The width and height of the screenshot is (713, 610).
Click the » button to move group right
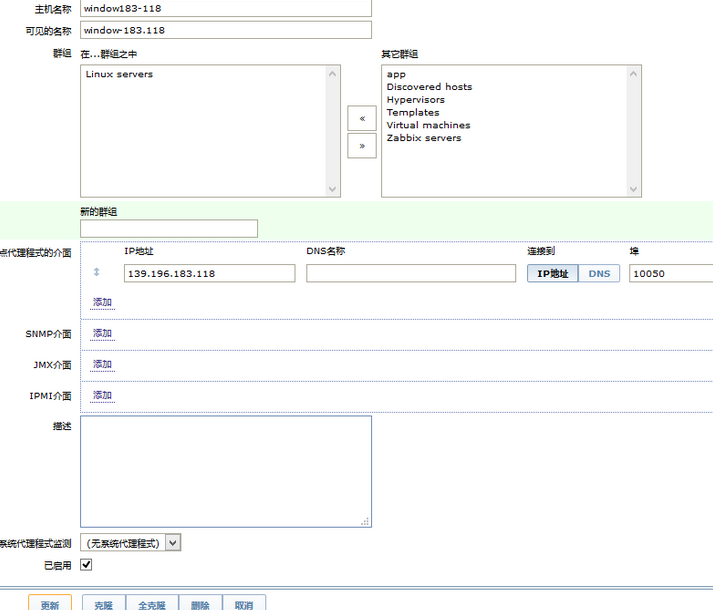point(361,146)
